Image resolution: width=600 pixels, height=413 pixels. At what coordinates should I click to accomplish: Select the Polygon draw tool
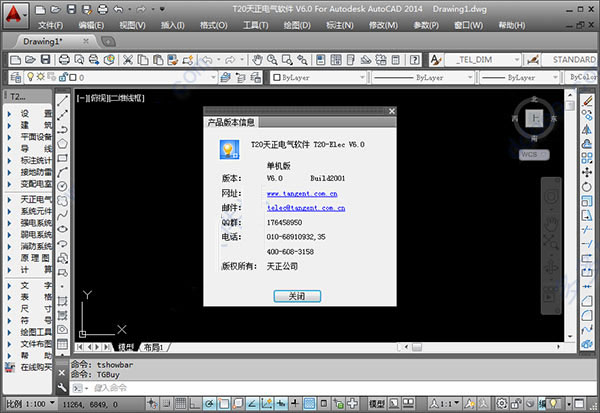tap(62, 144)
